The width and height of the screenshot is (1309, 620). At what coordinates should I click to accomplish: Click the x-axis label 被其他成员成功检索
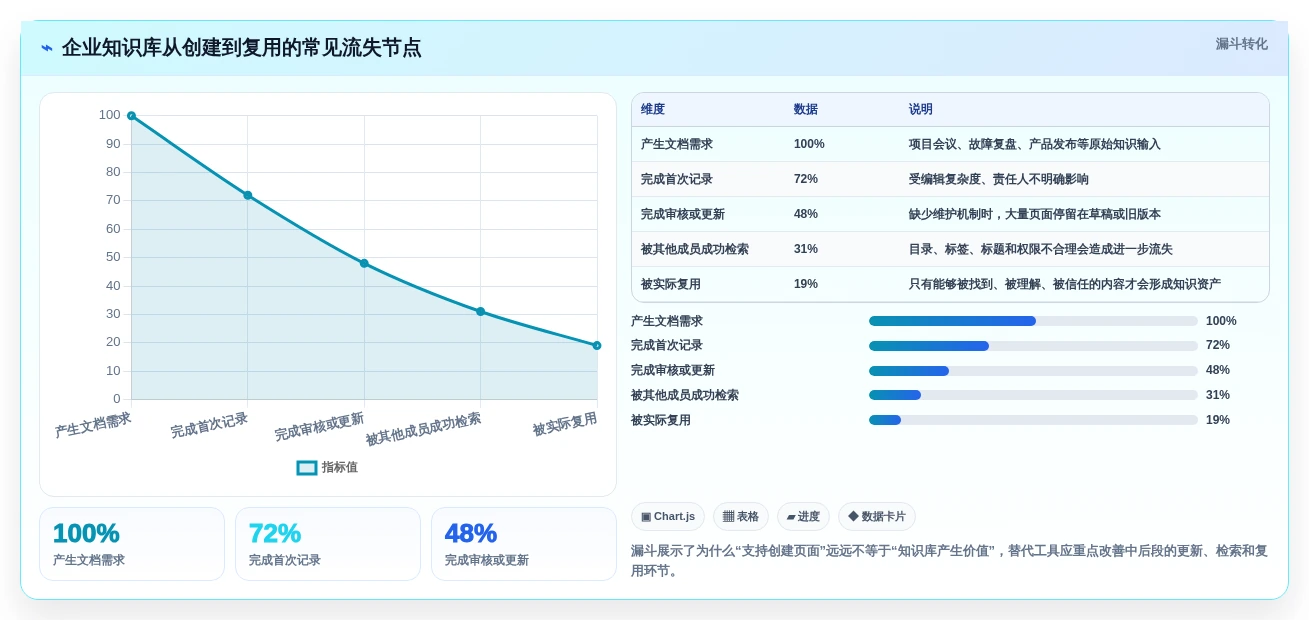(423, 429)
